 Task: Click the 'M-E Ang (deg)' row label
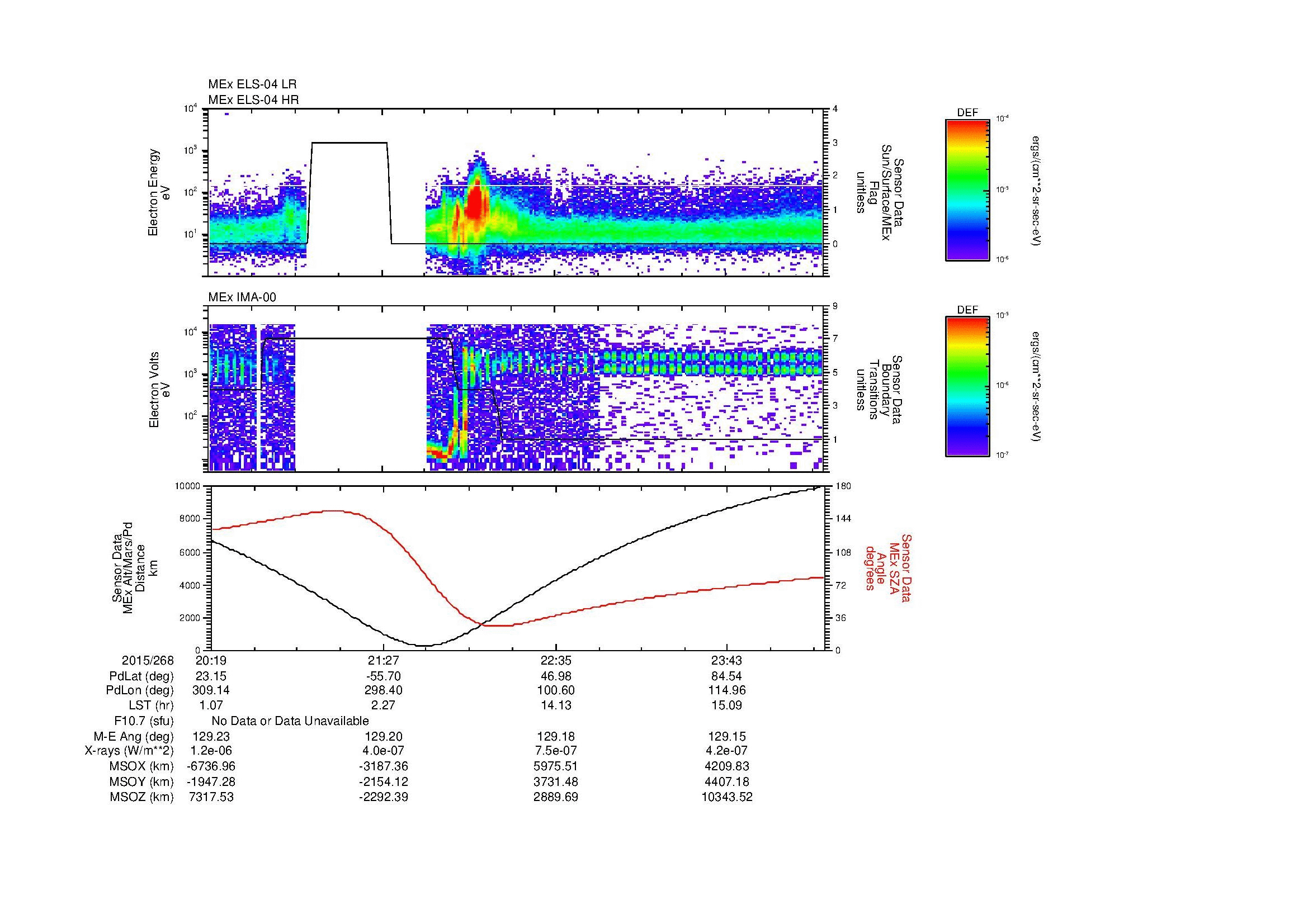[x=134, y=736]
